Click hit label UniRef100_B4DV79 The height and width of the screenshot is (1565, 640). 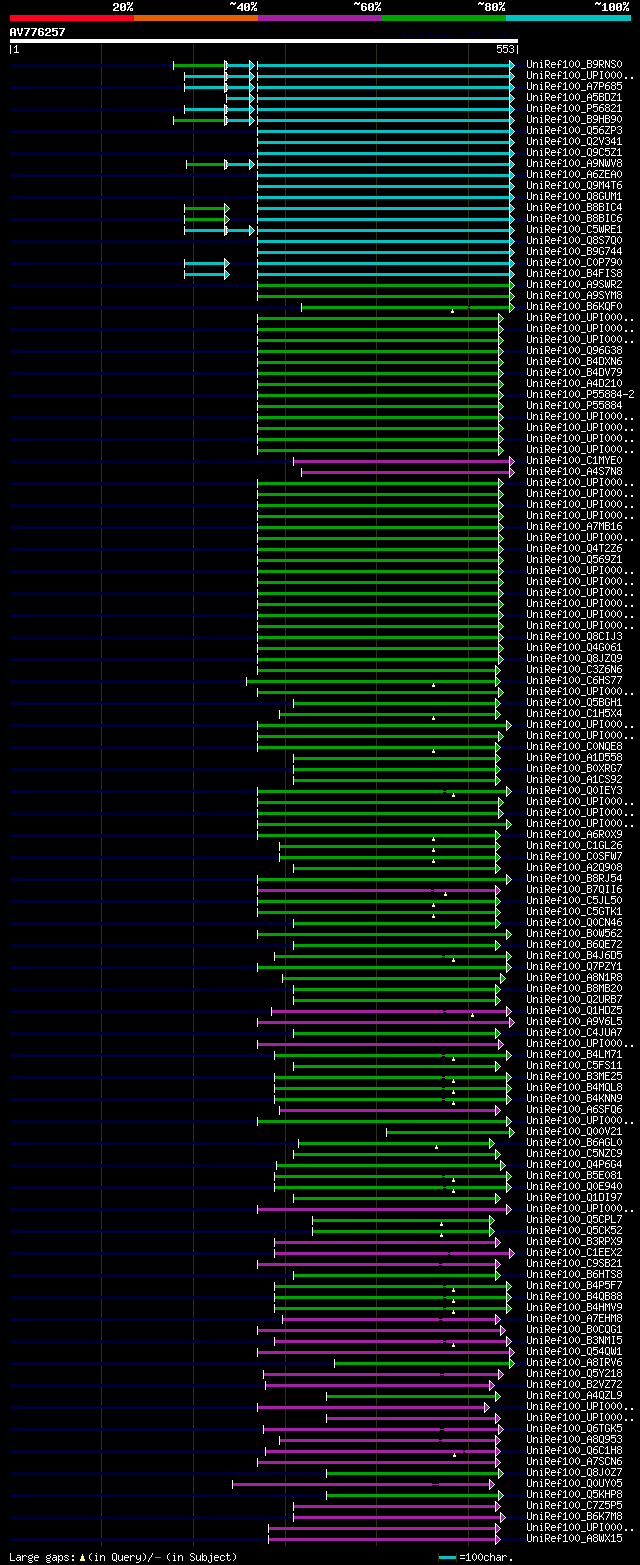pos(574,373)
